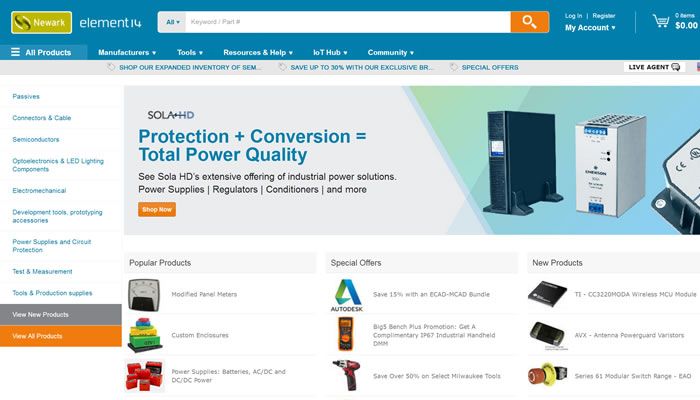Click the Milwaukee drill product image
700x400 pixels.
pos(346,375)
